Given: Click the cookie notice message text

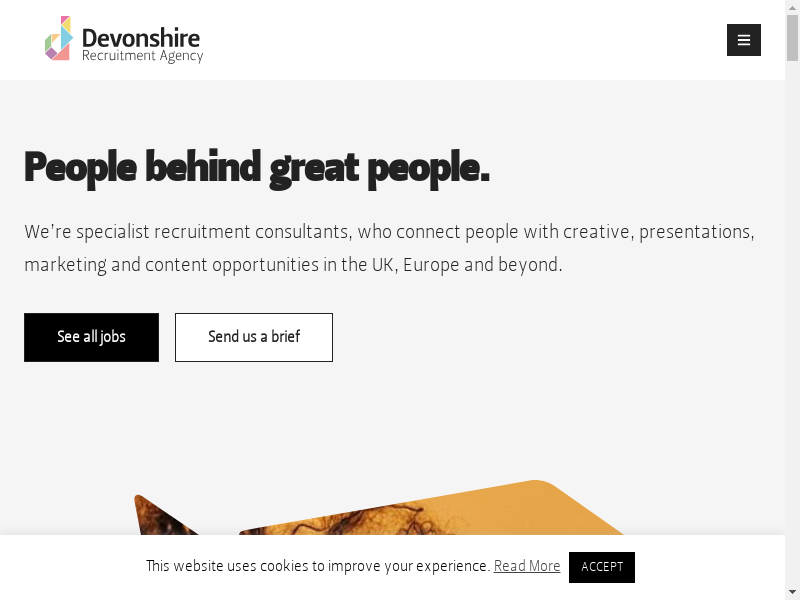Looking at the screenshot, I should coord(318,566).
